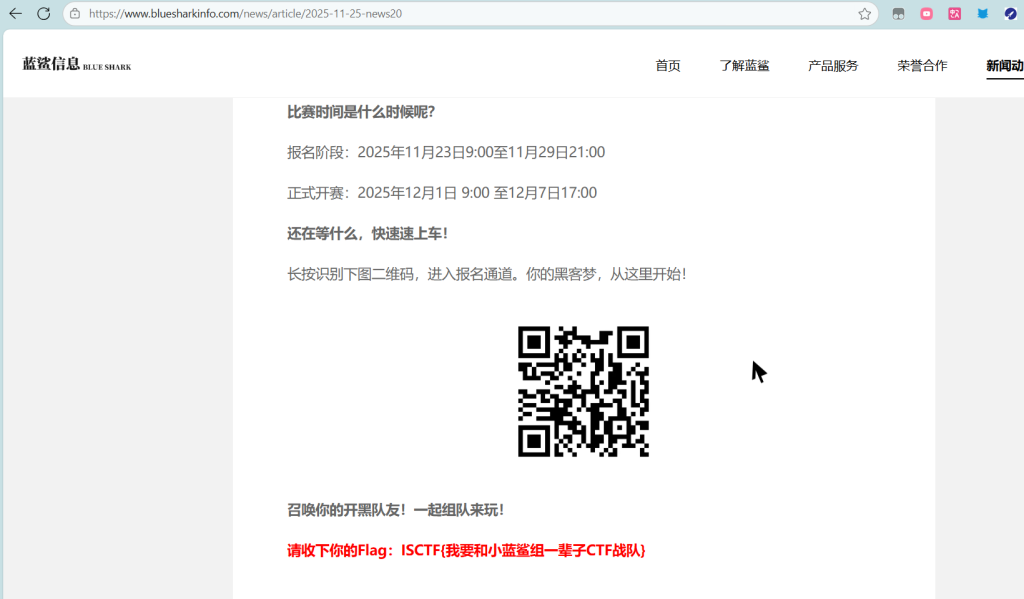Image resolution: width=1024 pixels, height=599 pixels.
Task: Click the URL address bar
Action: (460, 14)
